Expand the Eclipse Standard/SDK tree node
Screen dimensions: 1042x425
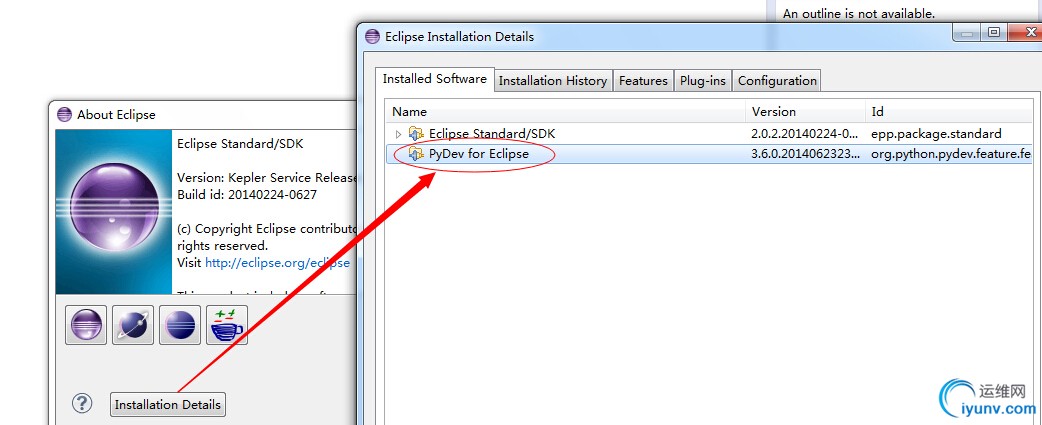pyautogui.click(x=398, y=134)
